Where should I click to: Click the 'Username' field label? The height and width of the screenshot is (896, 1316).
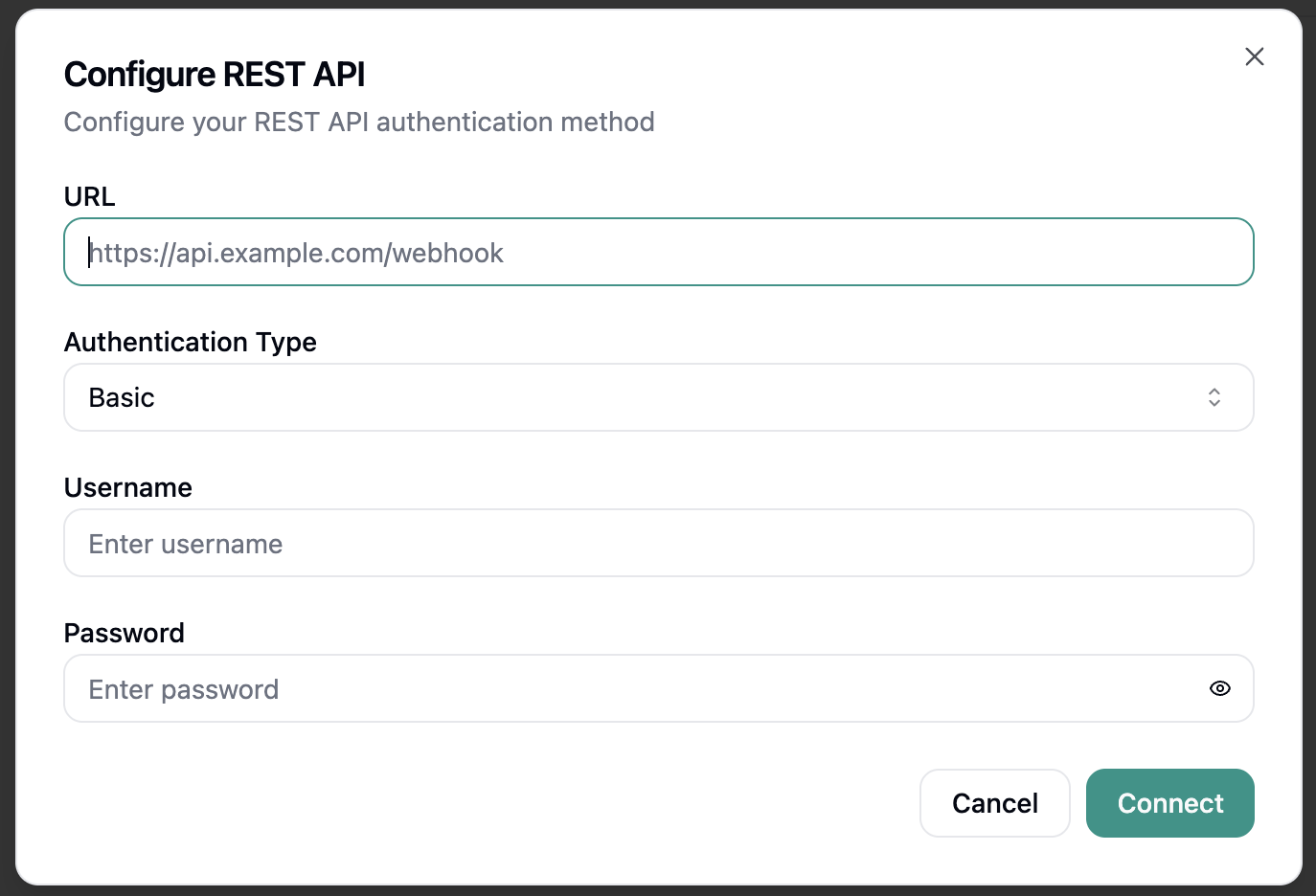tap(127, 487)
